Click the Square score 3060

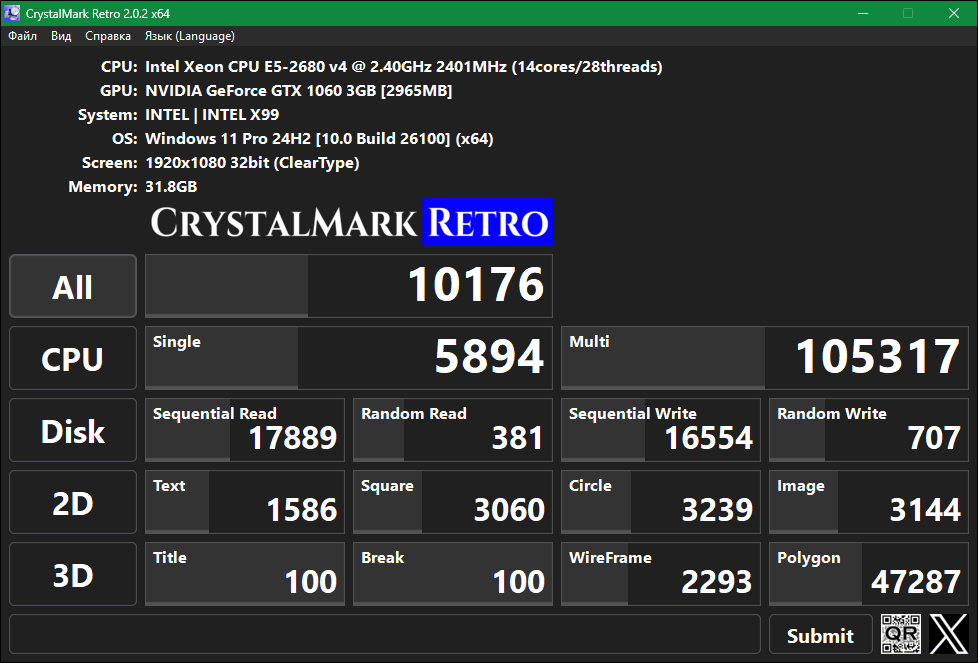click(453, 502)
